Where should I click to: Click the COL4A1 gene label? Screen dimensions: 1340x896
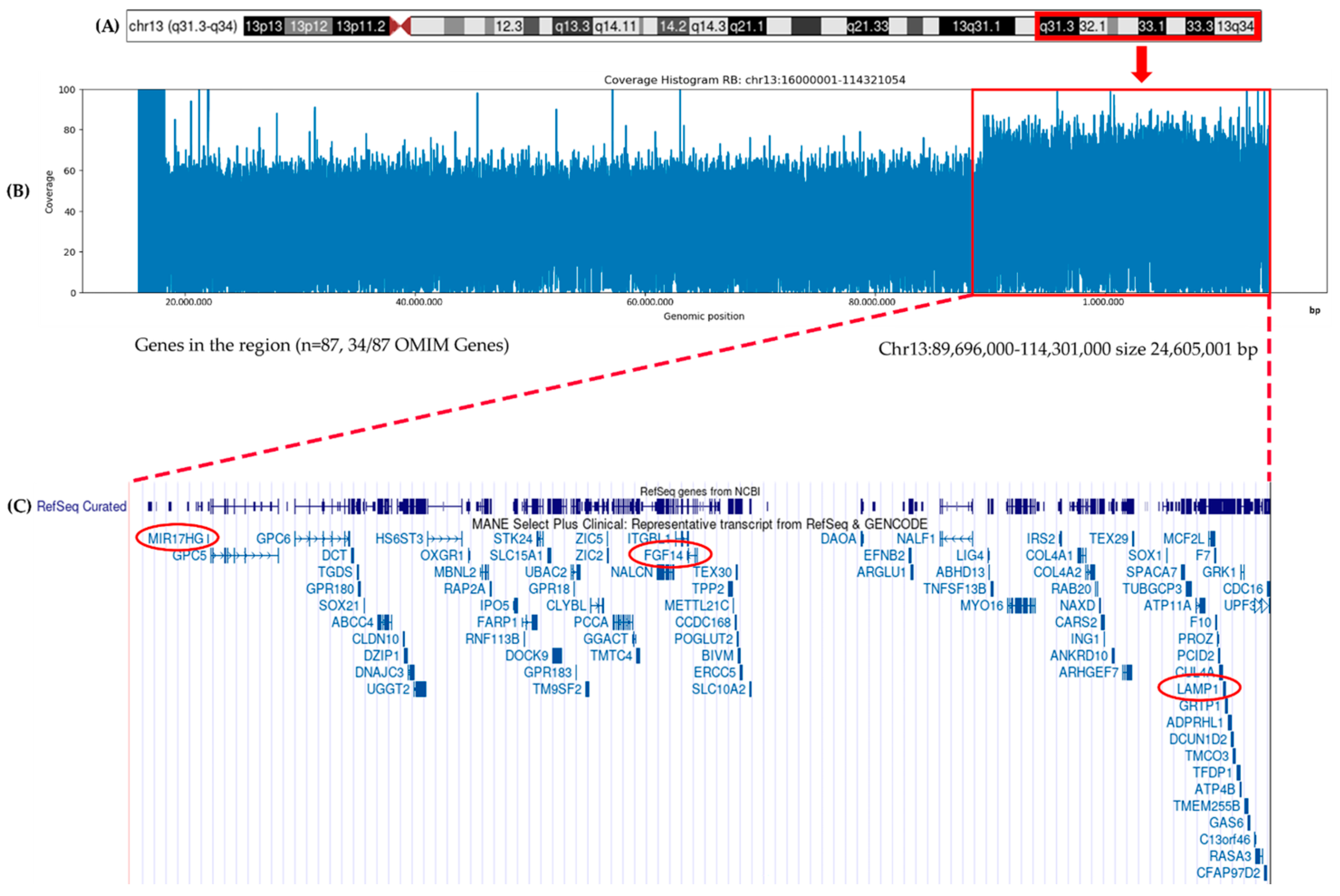(x=1049, y=556)
